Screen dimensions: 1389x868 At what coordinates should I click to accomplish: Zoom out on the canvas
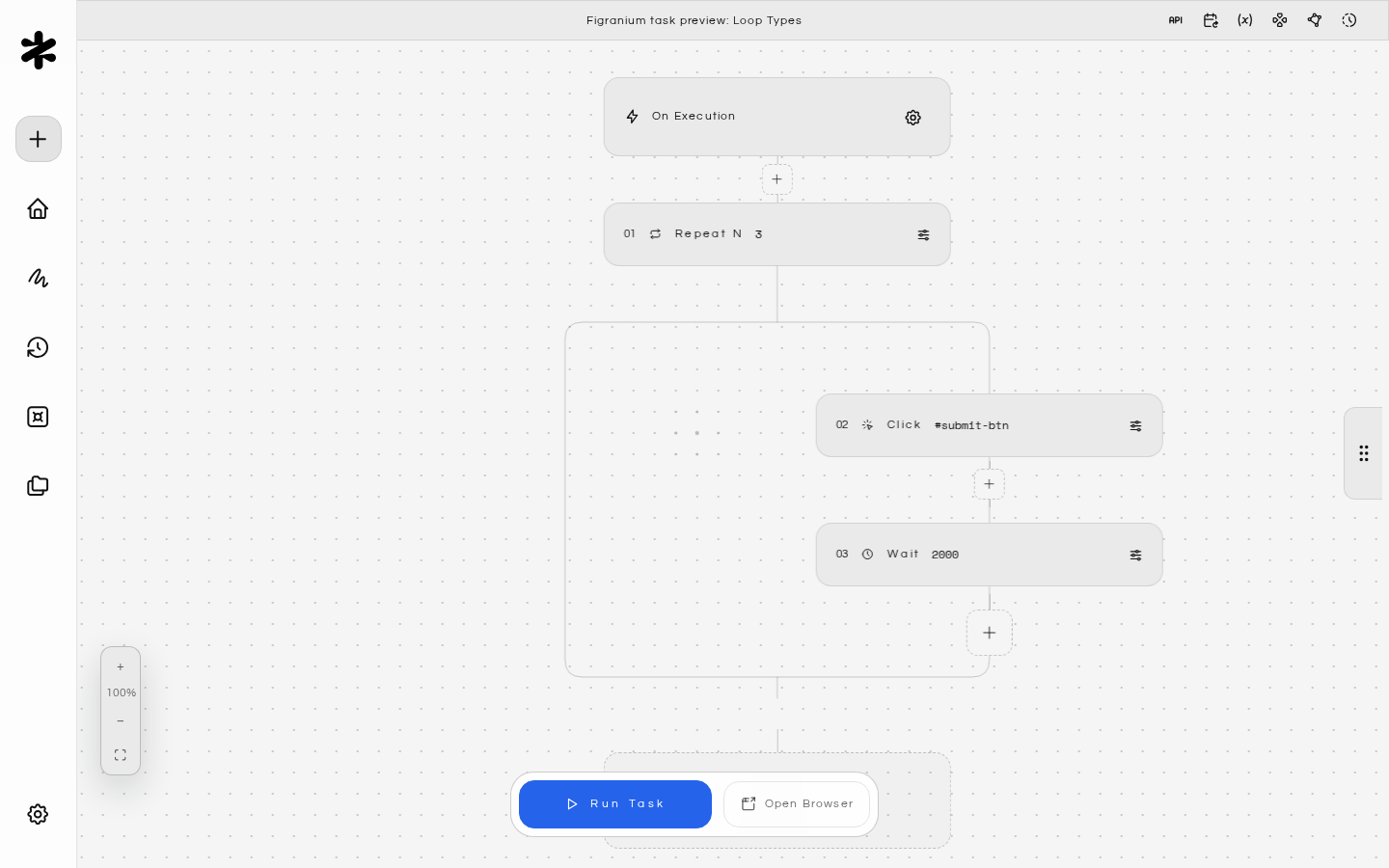(121, 721)
